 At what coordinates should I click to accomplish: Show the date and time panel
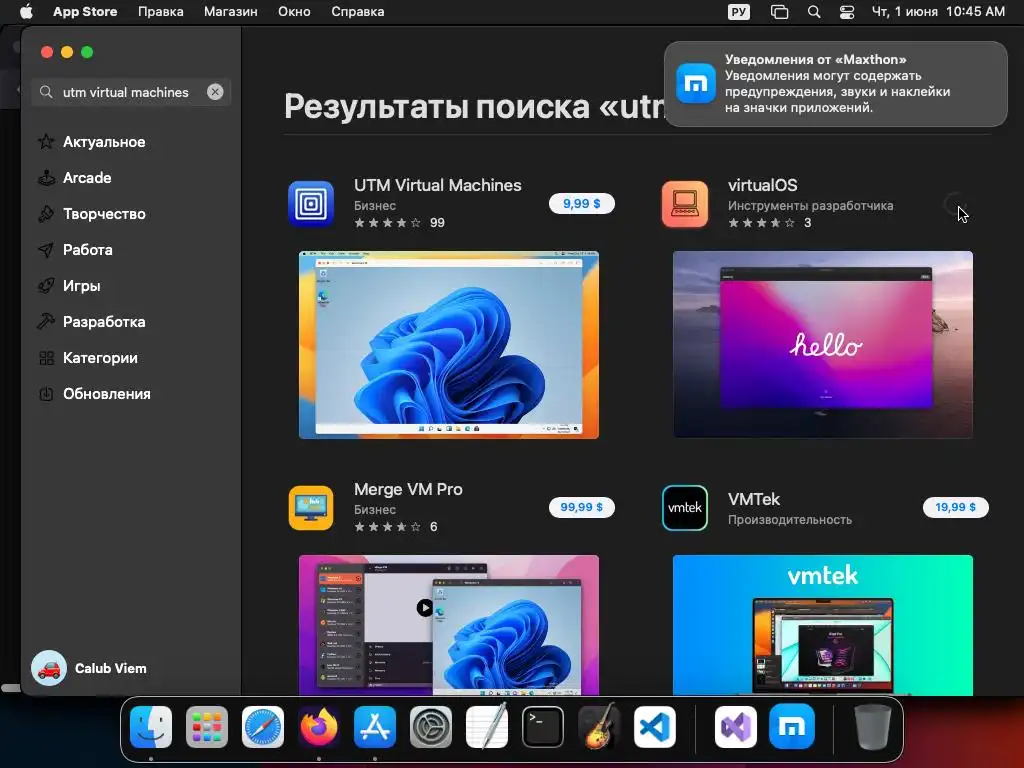click(938, 12)
